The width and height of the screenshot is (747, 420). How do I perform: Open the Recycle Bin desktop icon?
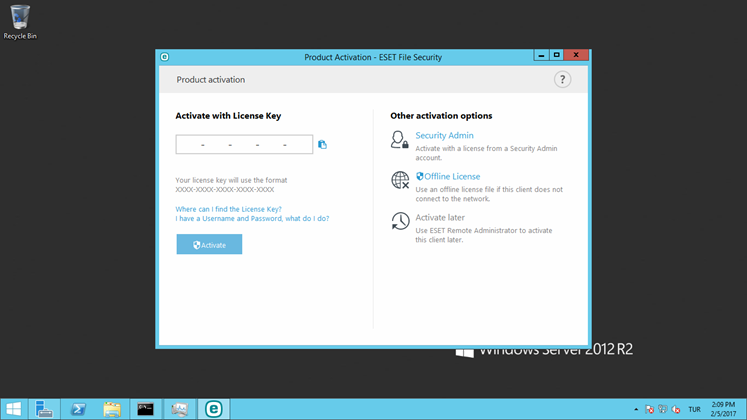click(20, 22)
